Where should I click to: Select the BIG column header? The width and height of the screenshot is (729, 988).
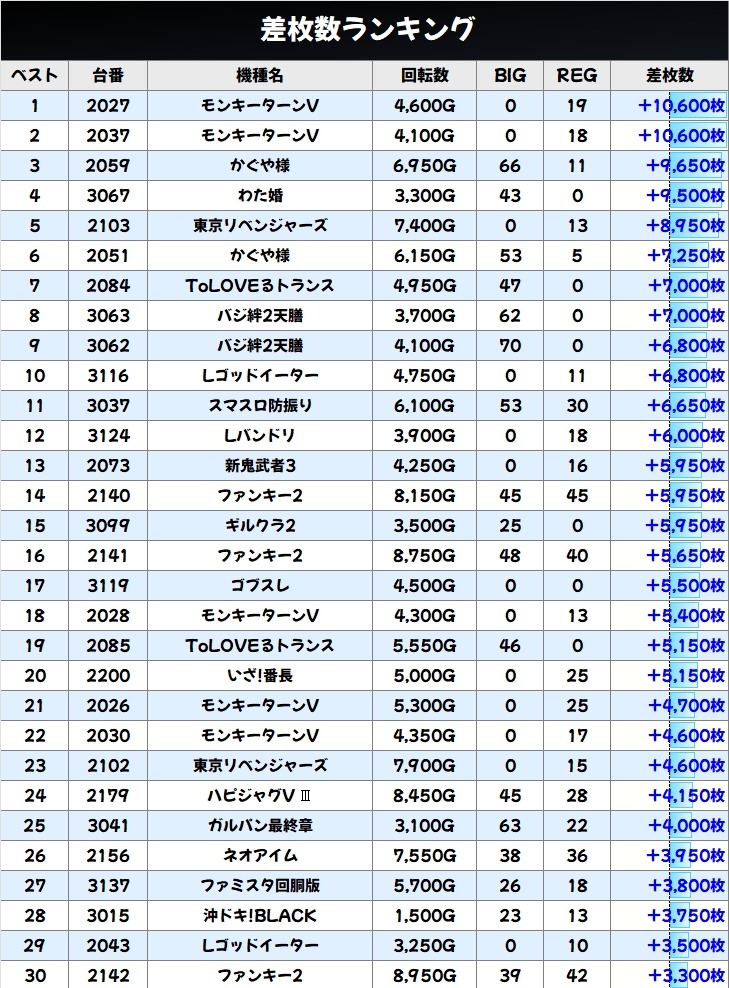coord(510,76)
